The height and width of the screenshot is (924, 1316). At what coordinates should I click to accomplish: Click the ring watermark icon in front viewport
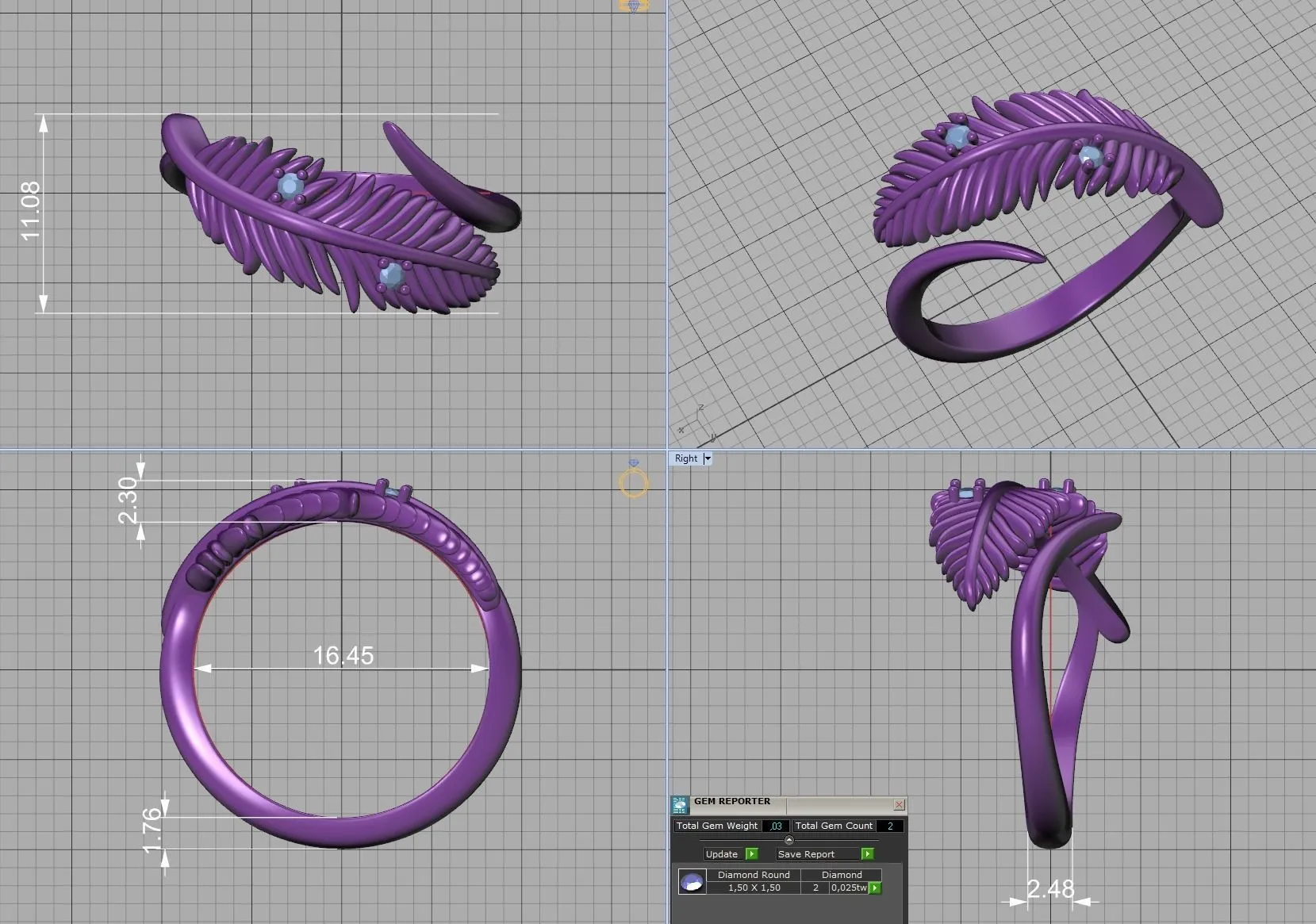coord(633,480)
